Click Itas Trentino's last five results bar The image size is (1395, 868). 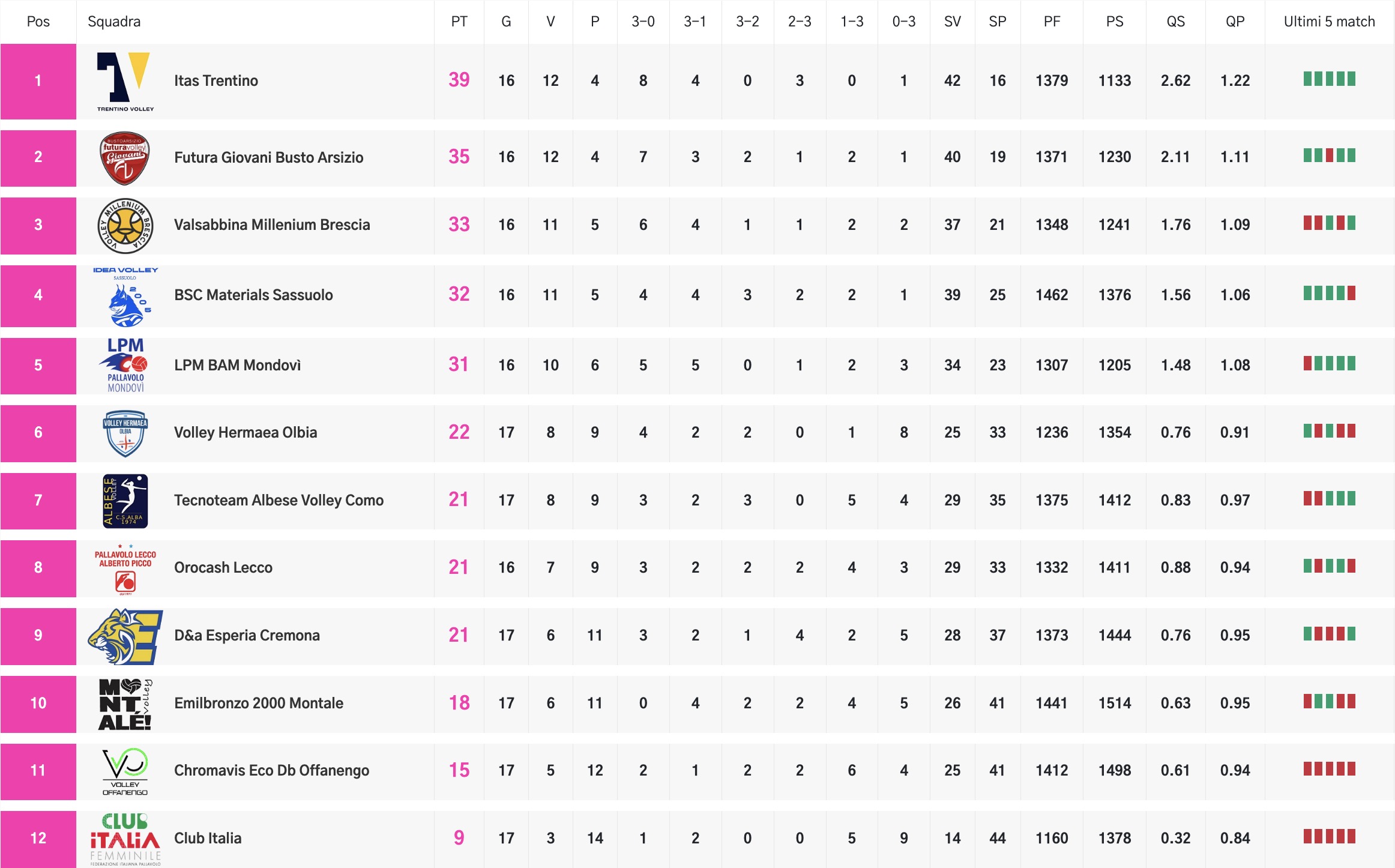(1329, 79)
